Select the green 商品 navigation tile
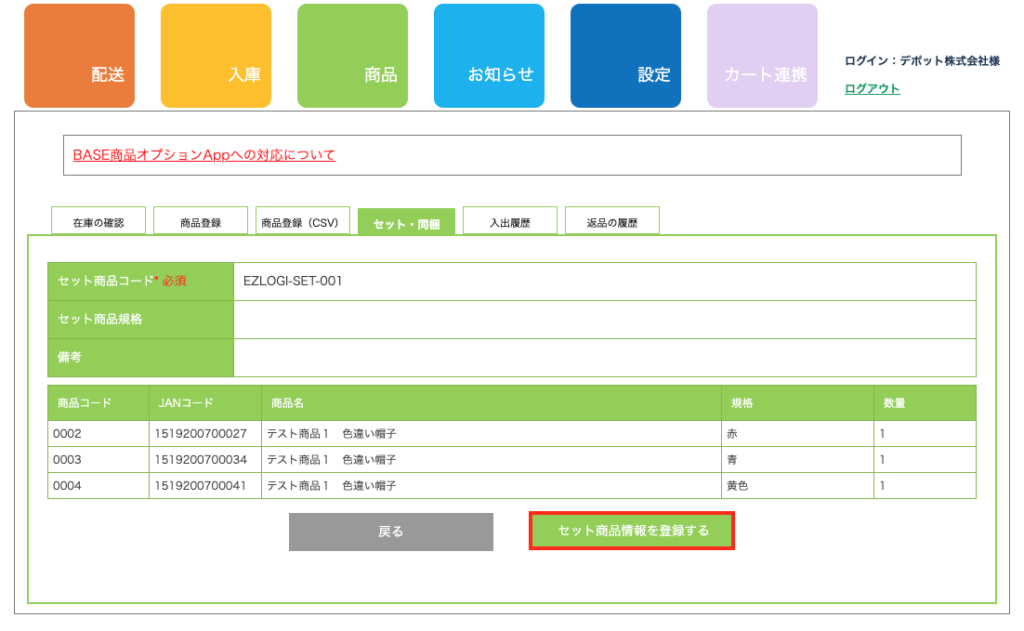This screenshot has height=631, width=1024. 352,56
